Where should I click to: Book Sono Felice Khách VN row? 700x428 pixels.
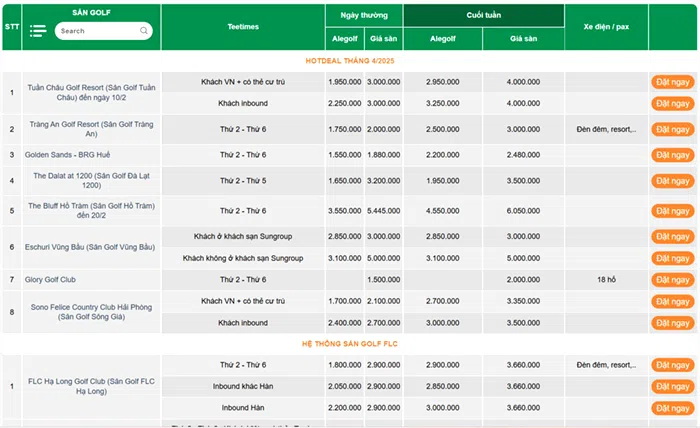[672, 301]
